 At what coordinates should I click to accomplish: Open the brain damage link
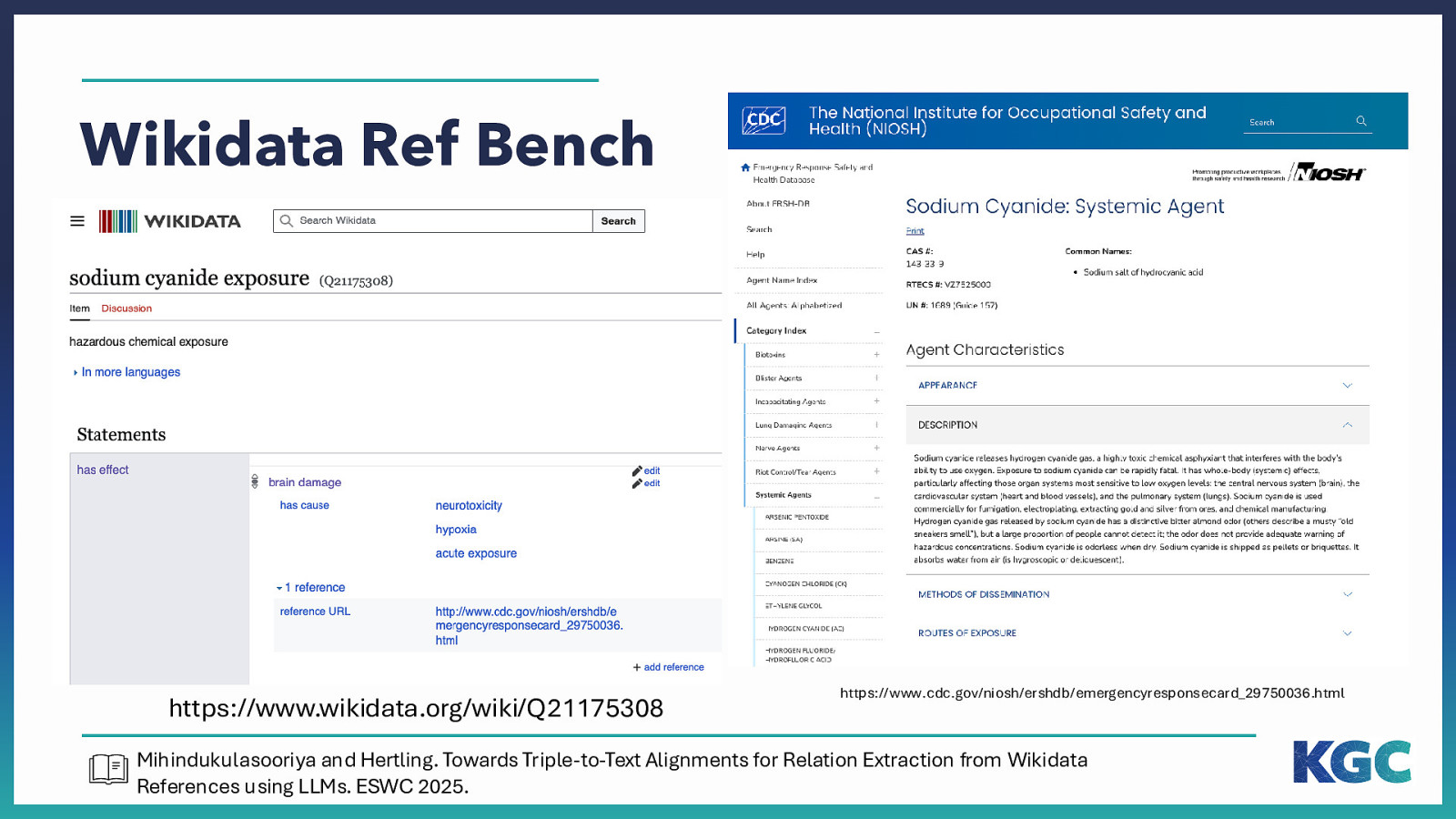coord(305,482)
